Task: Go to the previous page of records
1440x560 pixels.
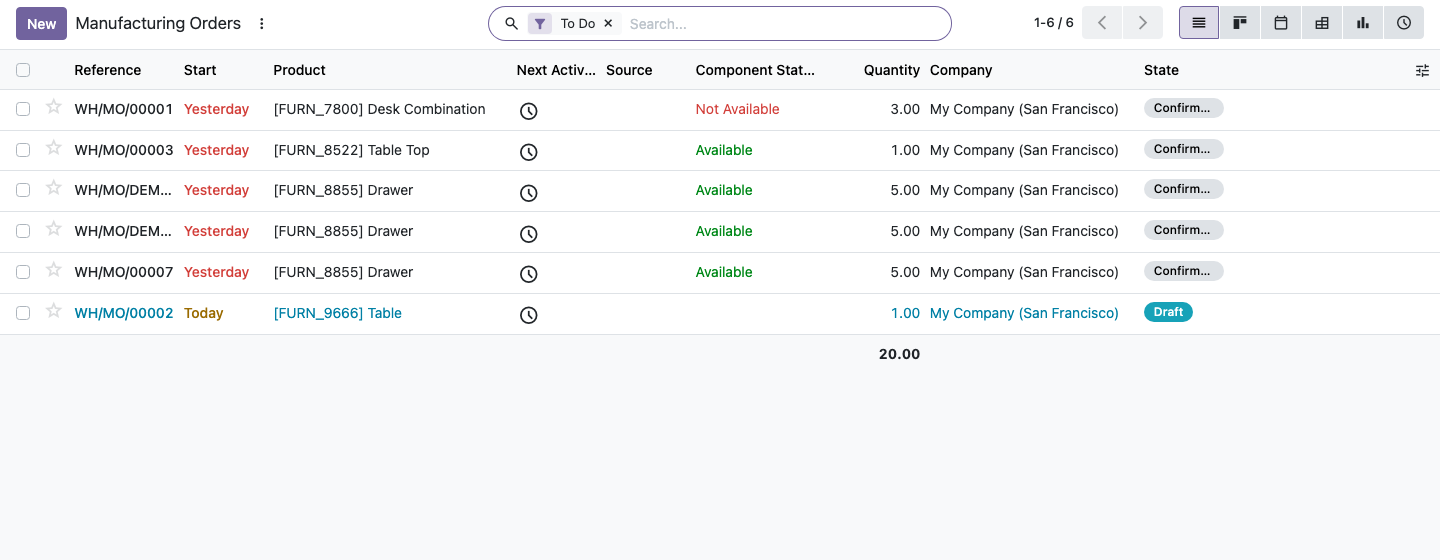Action: click(x=1102, y=23)
